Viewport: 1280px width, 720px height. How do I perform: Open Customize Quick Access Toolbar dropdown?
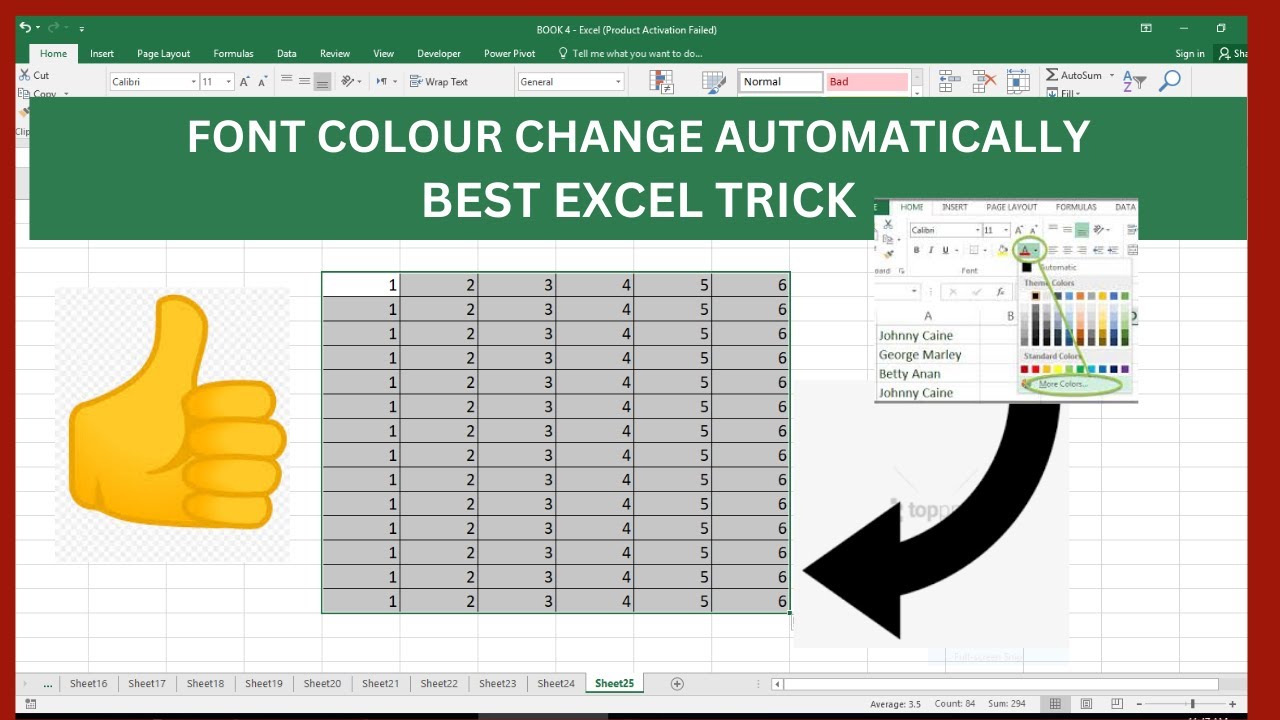pos(81,29)
